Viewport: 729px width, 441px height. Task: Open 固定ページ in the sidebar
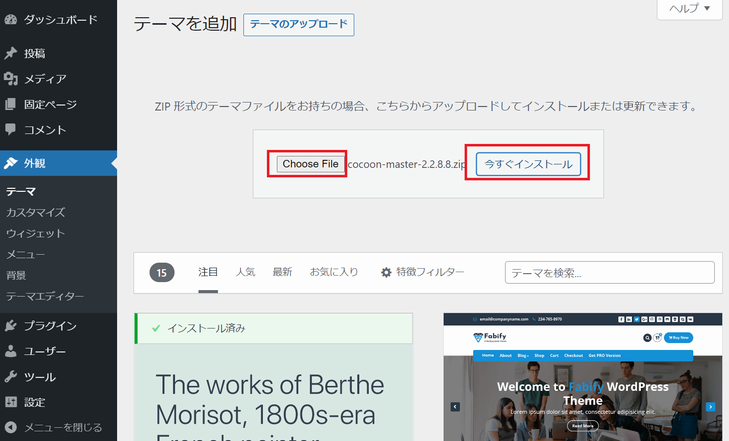coord(59,104)
